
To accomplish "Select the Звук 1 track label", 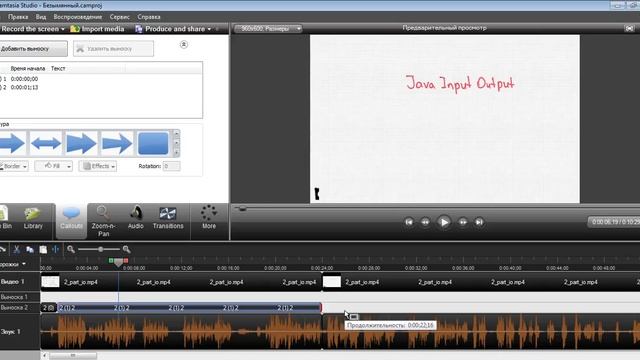I will [x=11, y=332].
